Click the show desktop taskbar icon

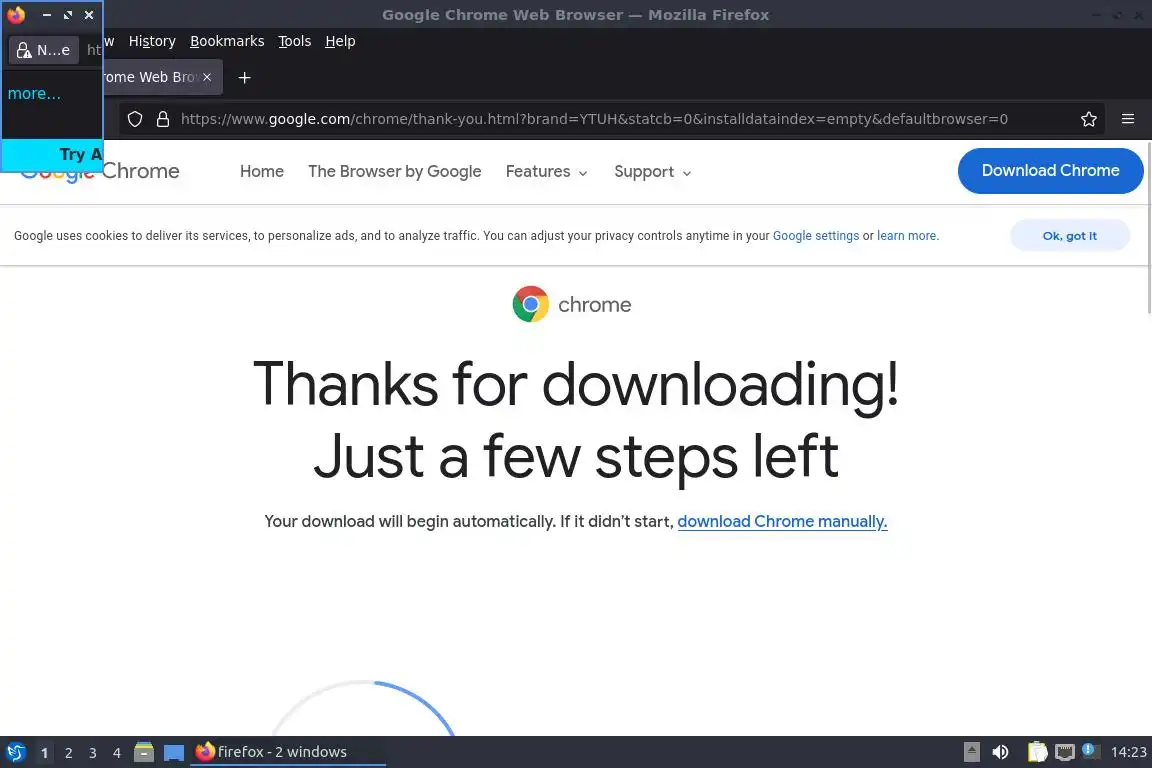173,753
